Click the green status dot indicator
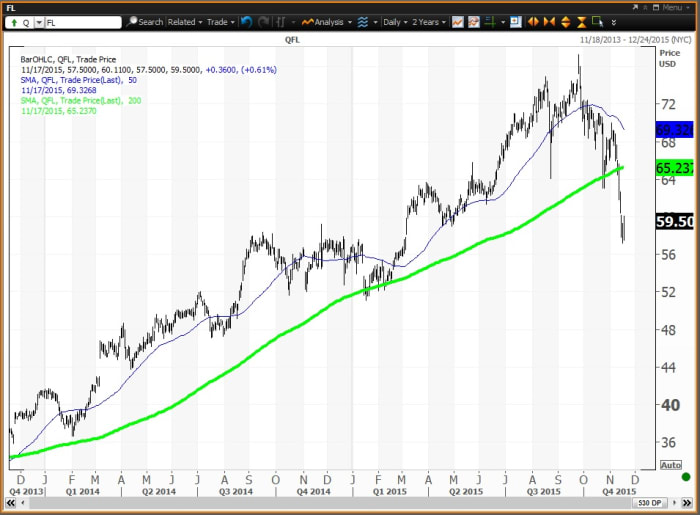This screenshot has height=515, width=700. [686, 477]
